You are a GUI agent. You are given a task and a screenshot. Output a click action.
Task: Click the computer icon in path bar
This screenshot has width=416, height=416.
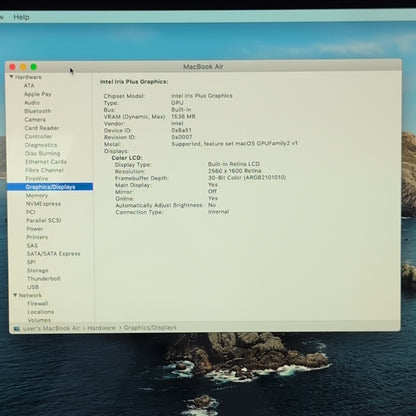point(17,329)
